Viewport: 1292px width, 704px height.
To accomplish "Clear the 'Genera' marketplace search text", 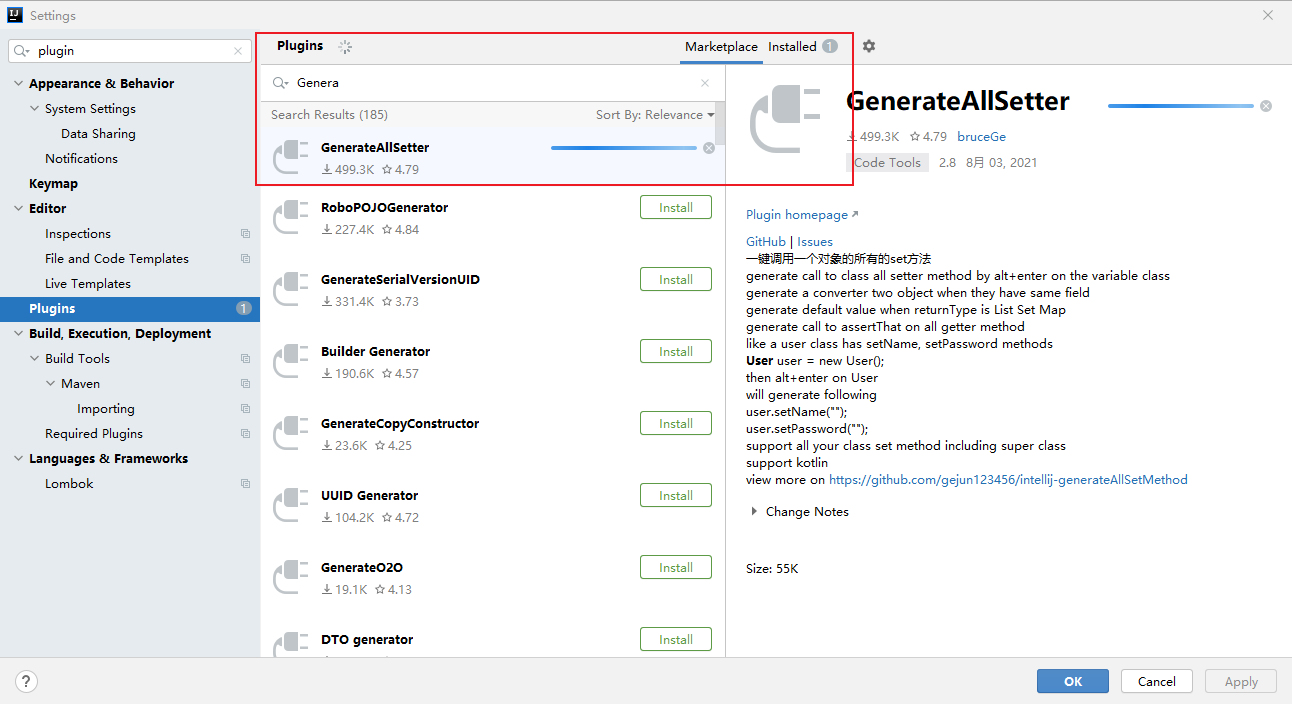I will coord(705,83).
